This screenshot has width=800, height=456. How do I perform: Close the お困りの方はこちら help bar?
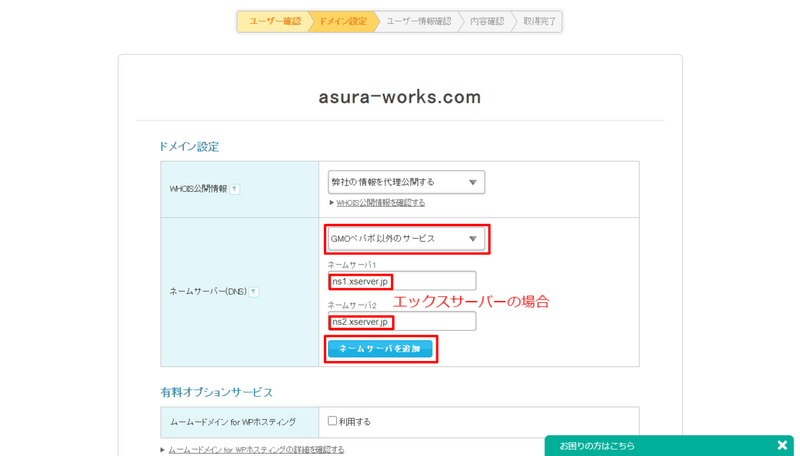click(x=782, y=445)
